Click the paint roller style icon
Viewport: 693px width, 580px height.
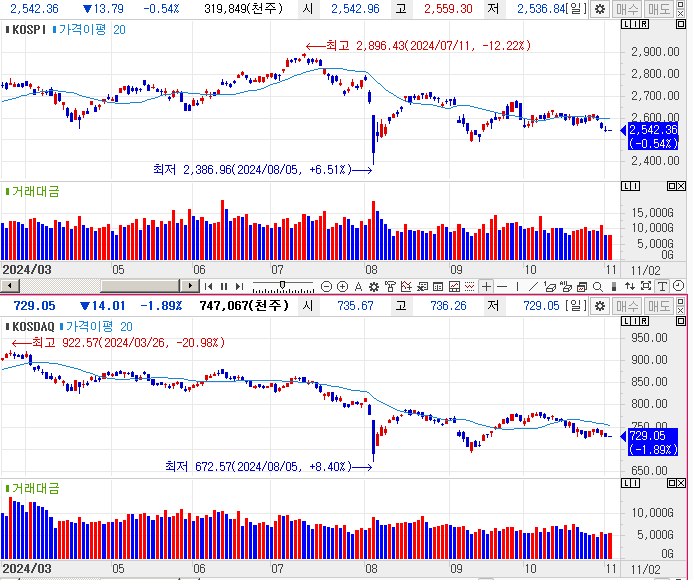pyautogui.click(x=390, y=286)
